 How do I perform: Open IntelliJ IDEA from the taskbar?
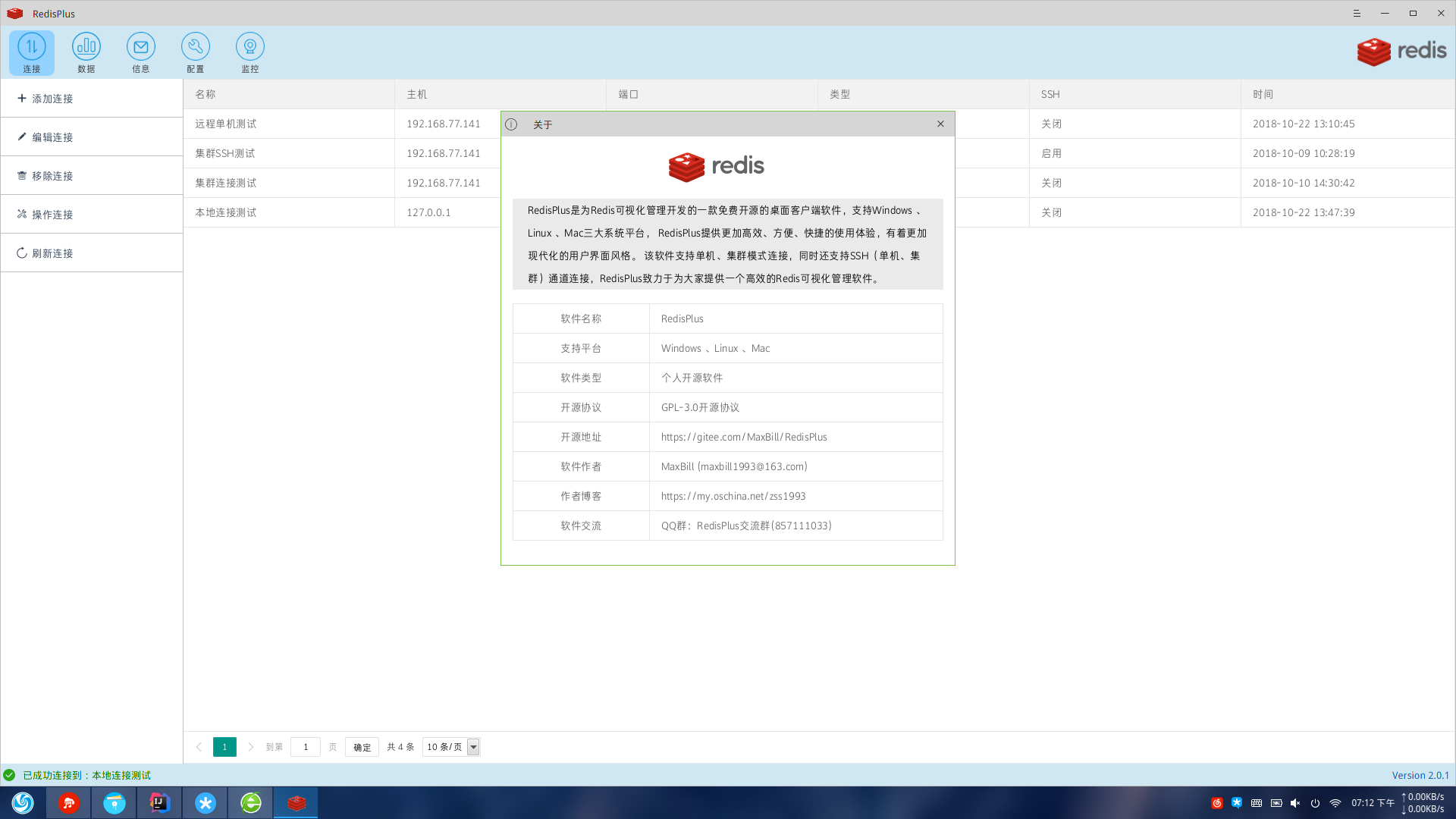click(x=160, y=802)
